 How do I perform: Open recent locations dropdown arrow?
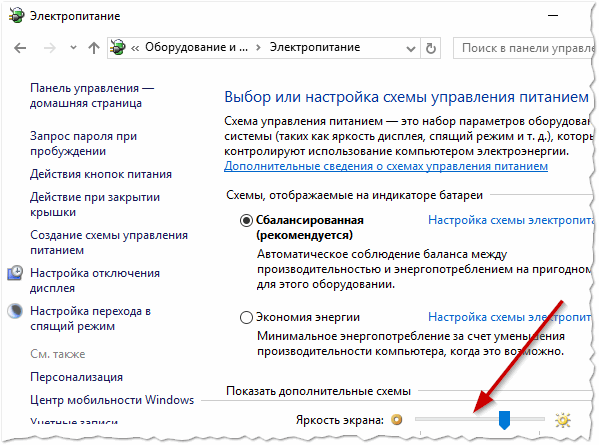73,48
